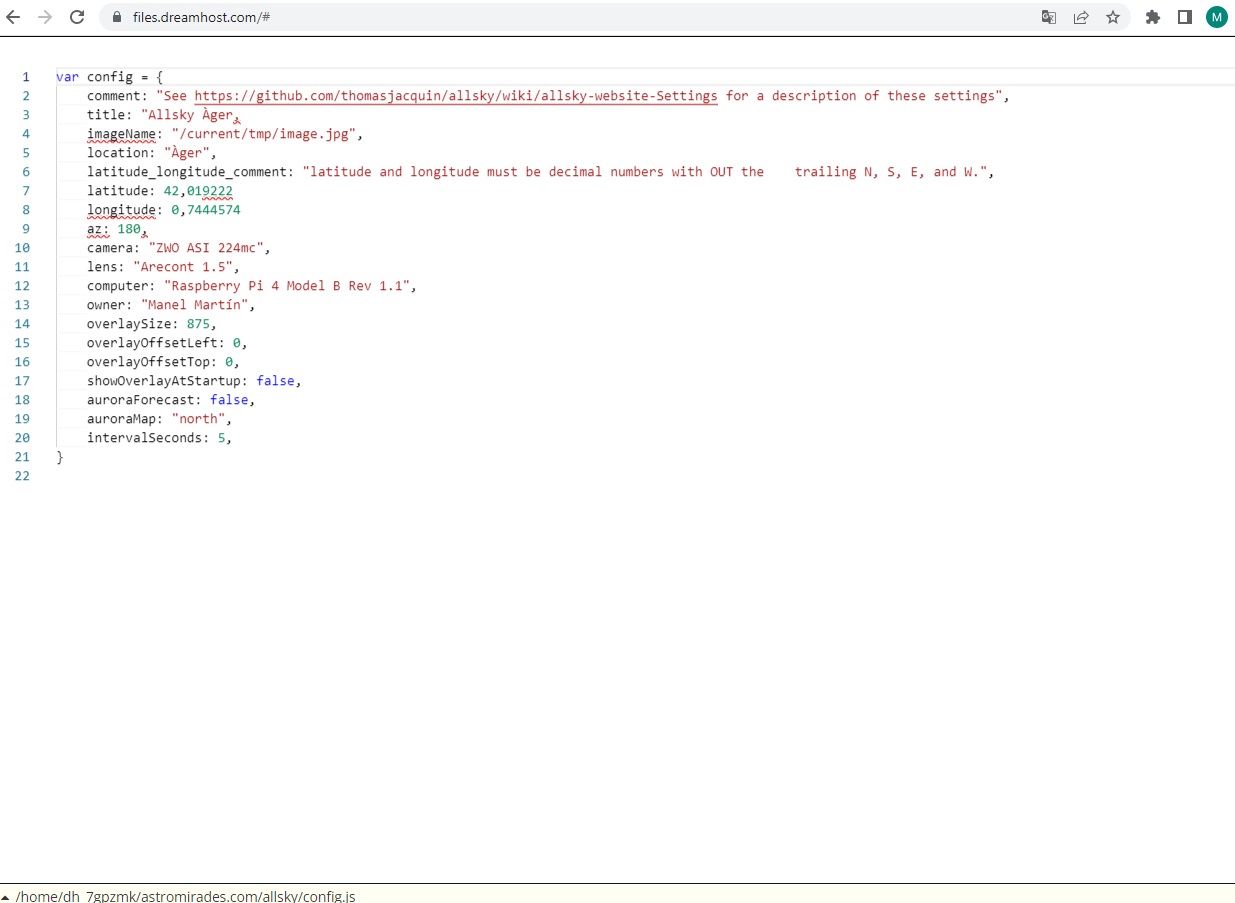Click lens value "Arecont 1.5"
Image resolution: width=1235 pixels, height=903 pixels.
[183, 267]
